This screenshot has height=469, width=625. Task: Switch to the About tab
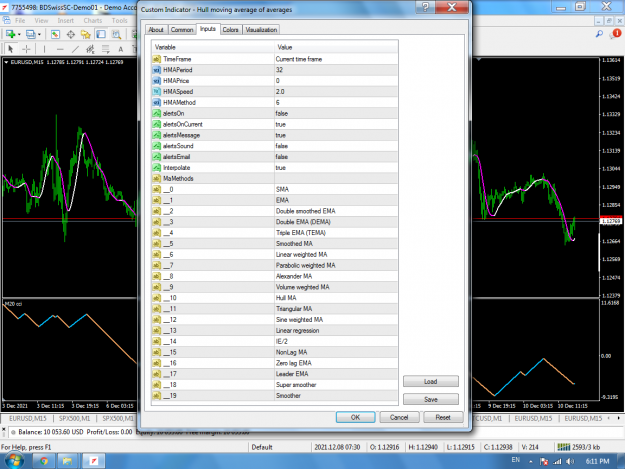tap(156, 29)
